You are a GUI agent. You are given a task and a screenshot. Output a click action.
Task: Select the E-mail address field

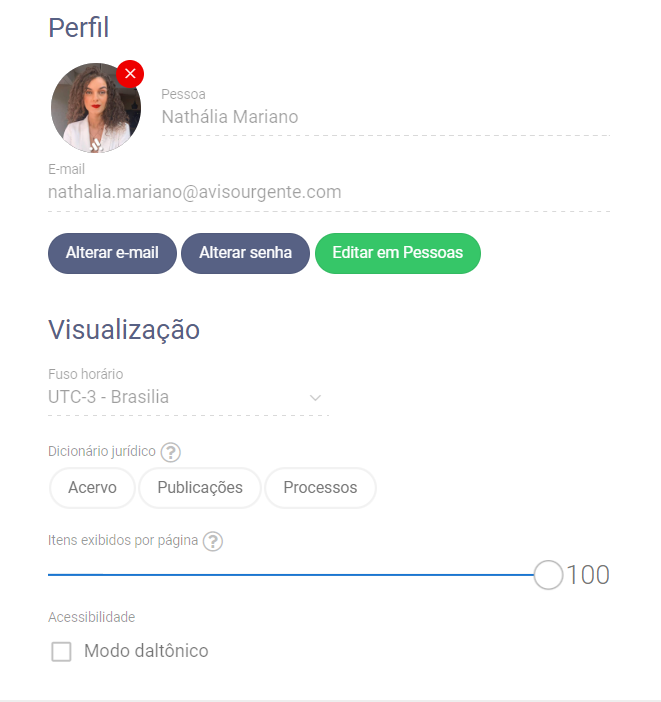tap(329, 192)
